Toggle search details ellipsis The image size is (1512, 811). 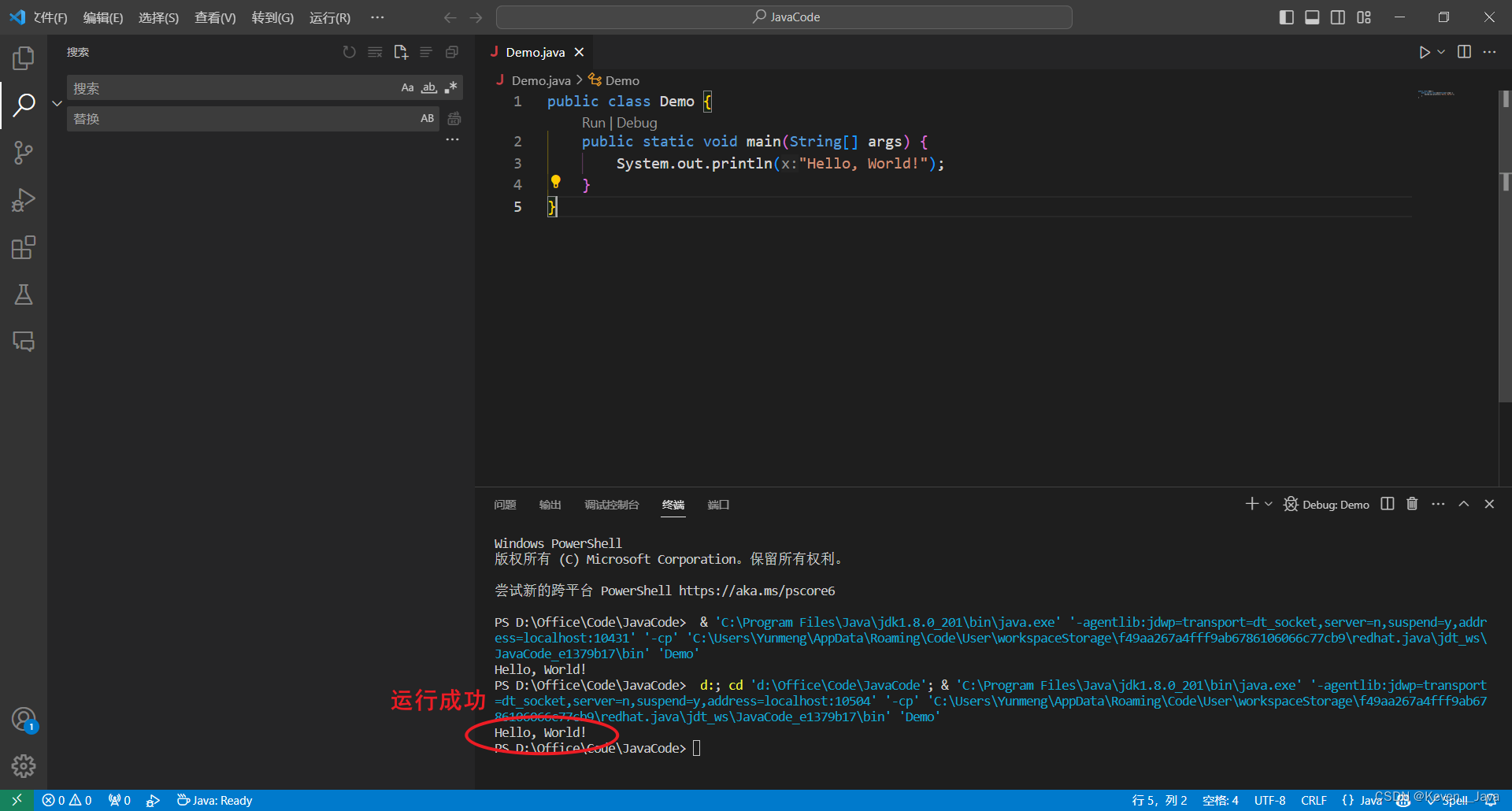(452, 139)
